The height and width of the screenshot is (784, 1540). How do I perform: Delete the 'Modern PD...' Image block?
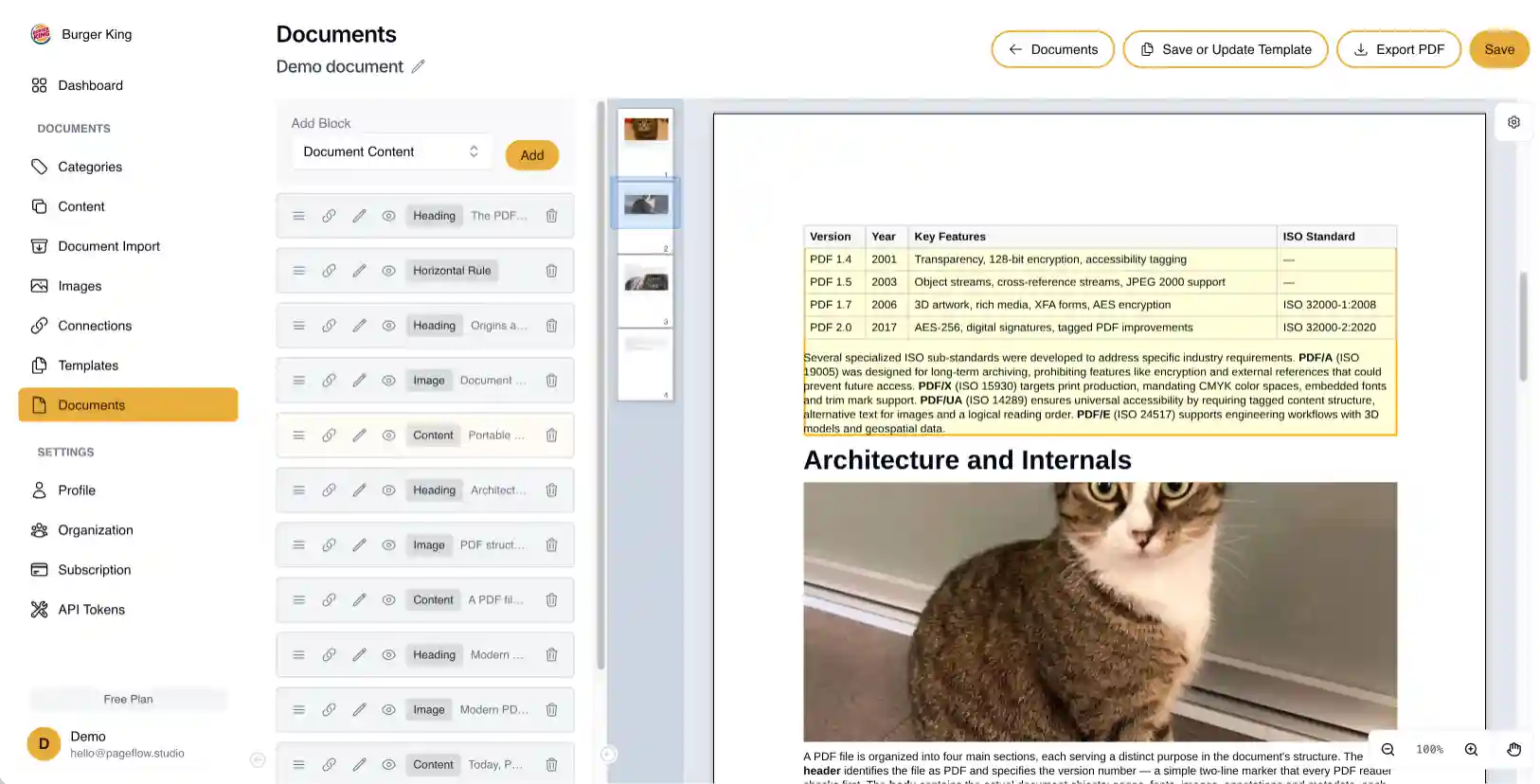pyautogui.click(x=551, y=710)
